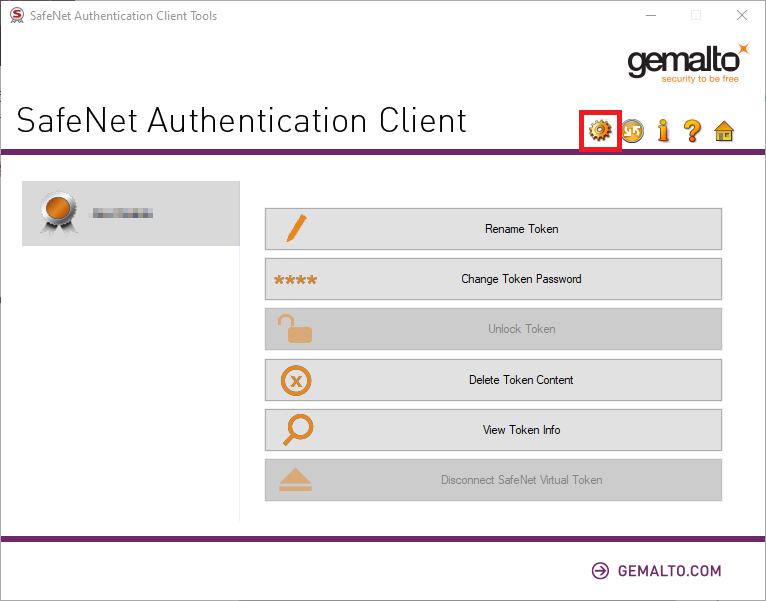
Task: Open View Token Info
Action: [493, 430]
